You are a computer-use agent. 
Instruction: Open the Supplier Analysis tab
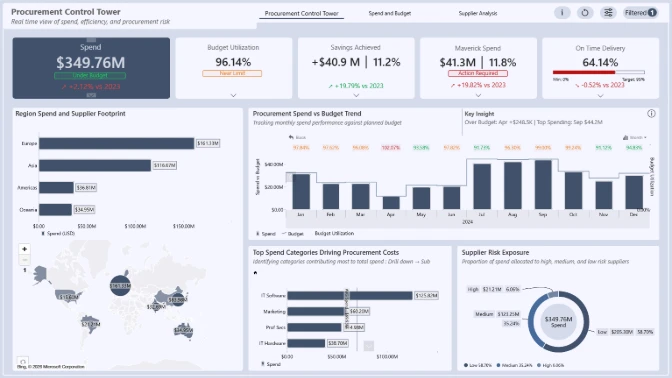478,13
